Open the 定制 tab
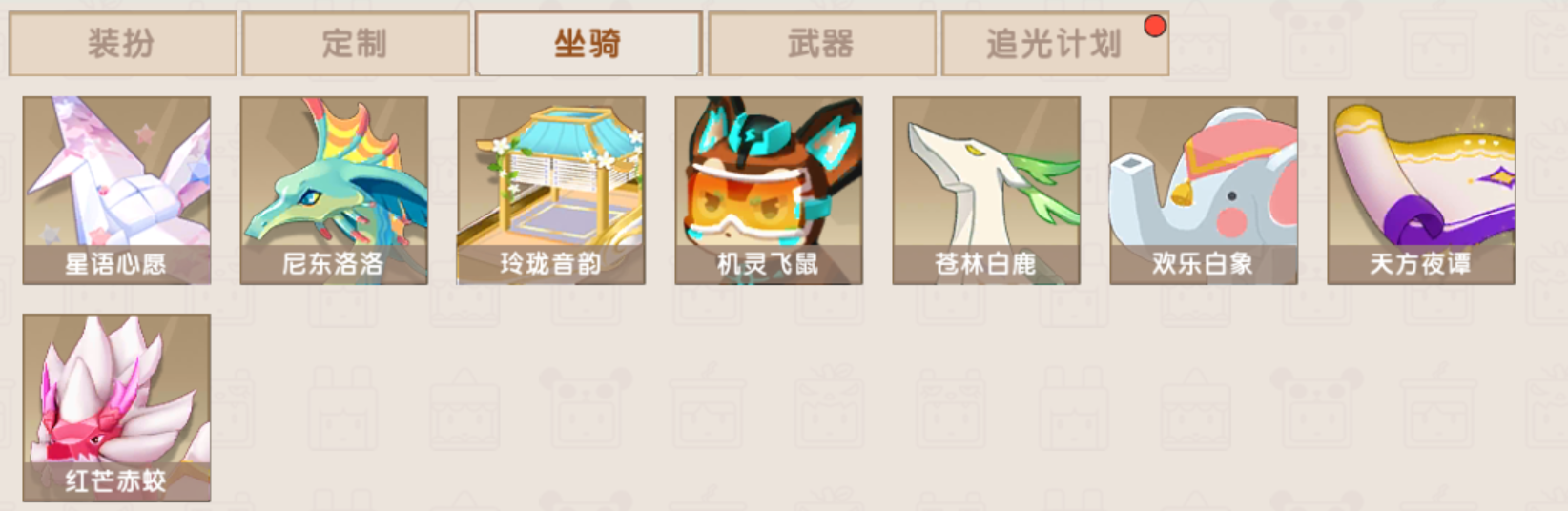The height and width of the screenshot is (511, 1568). pyautogui.click(x=356, y=44)
